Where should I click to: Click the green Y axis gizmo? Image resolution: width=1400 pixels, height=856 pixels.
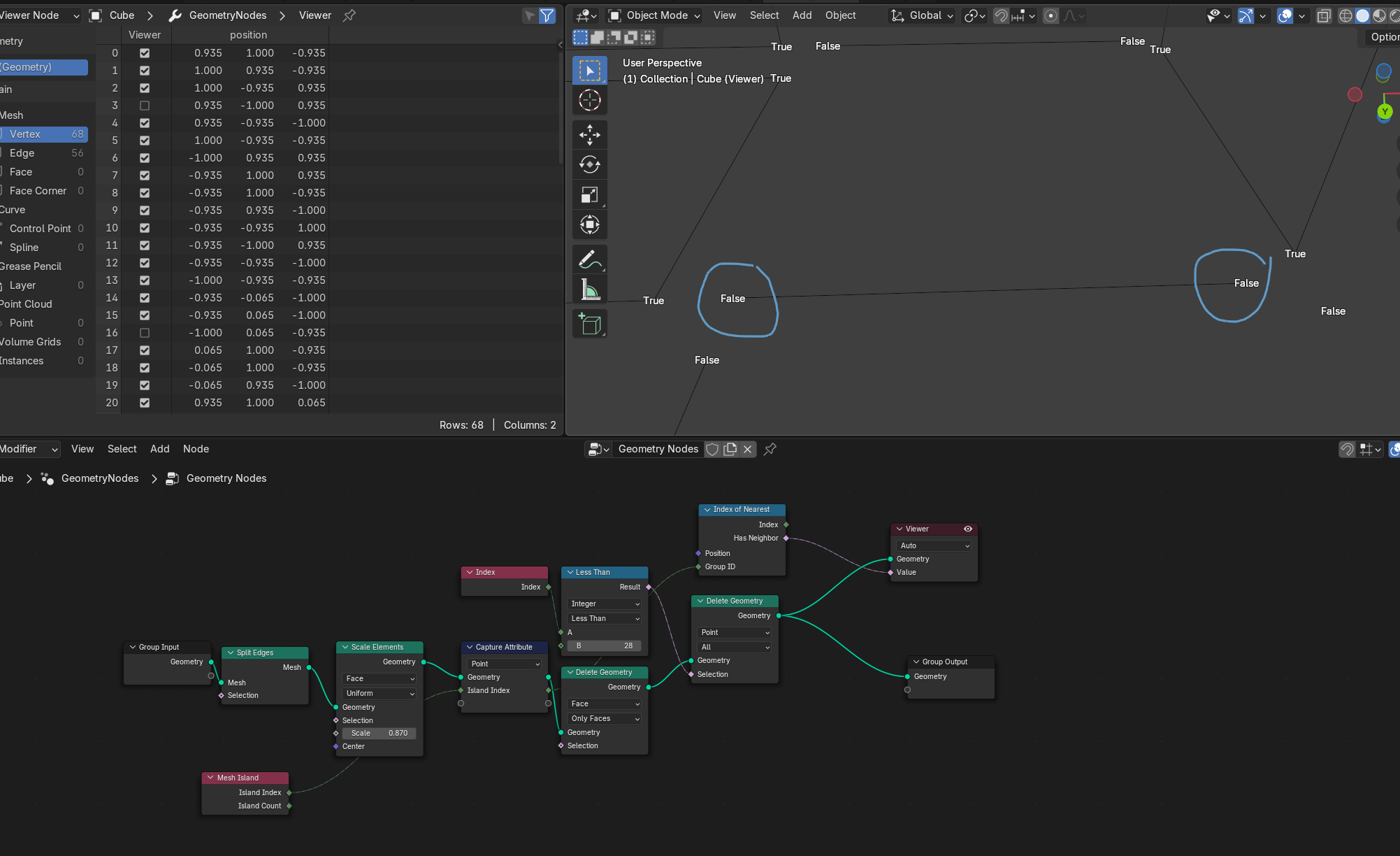(1385, 111)
